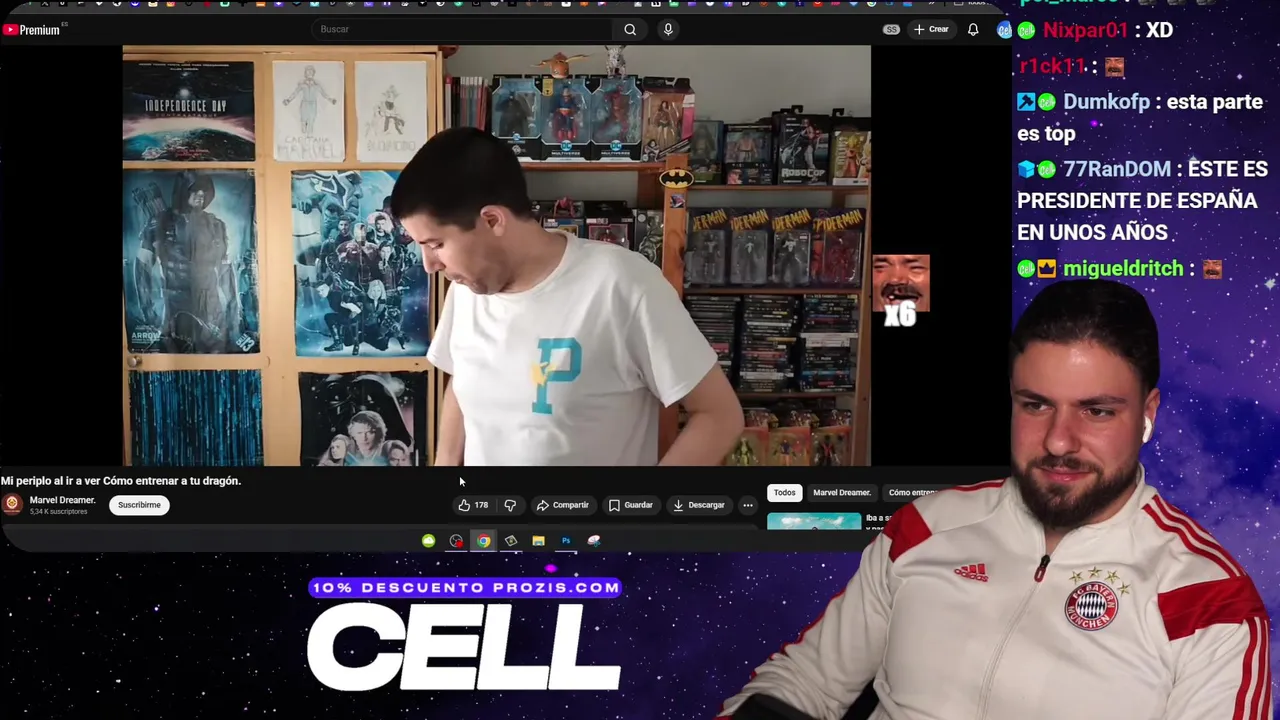1280x720 pixels.
Task: Open YouTube Premium home logo
Action: click(x=32, y=30)
